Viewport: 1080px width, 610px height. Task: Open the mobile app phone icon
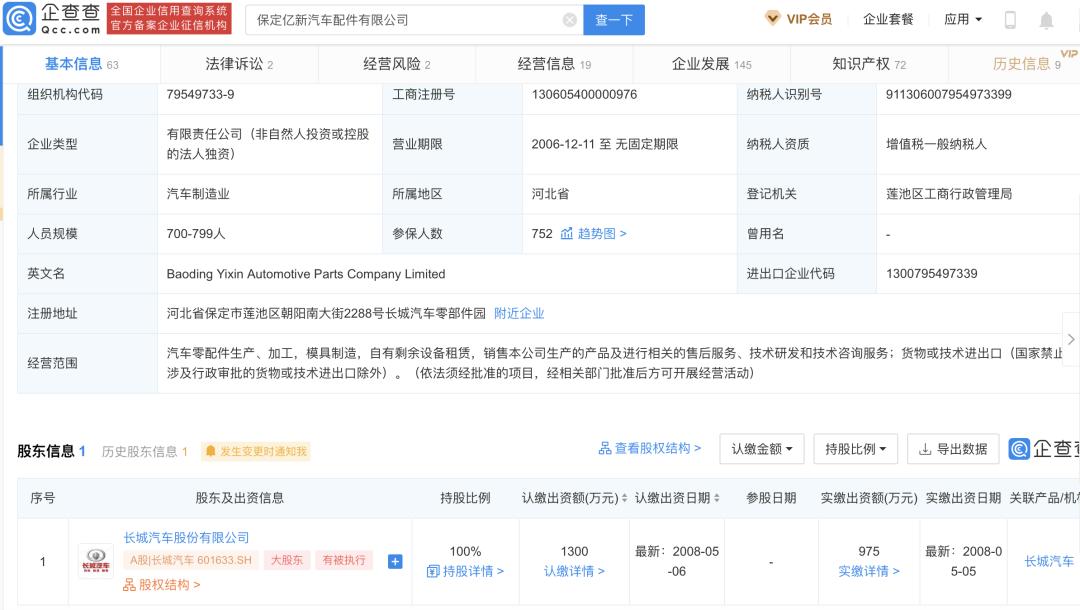tap(1010, 20)
